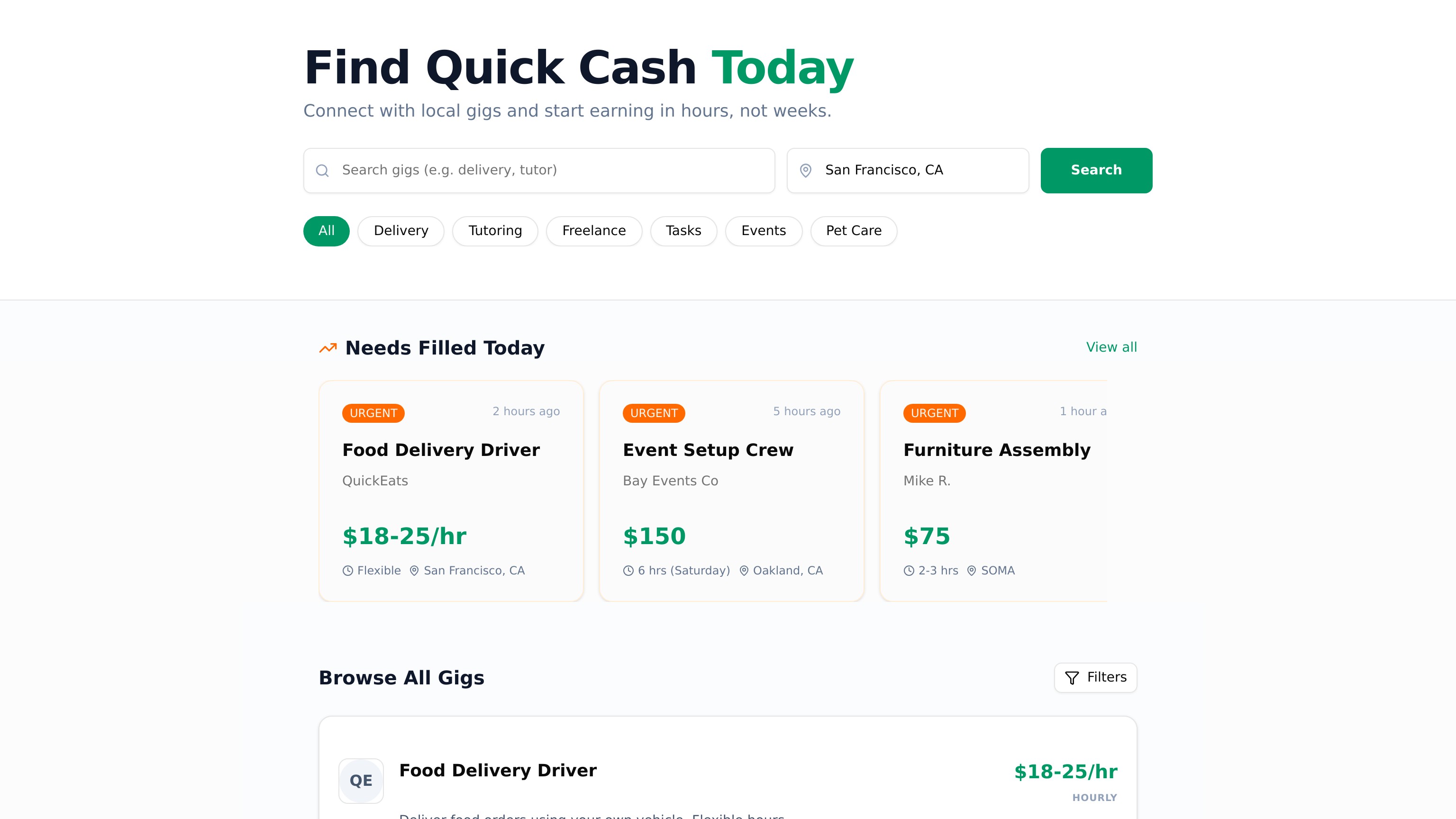Click the clock icon beside 6 hrs (Saturday)
1456x819 pixels.
pyautogui.click(x=628, y=571)
